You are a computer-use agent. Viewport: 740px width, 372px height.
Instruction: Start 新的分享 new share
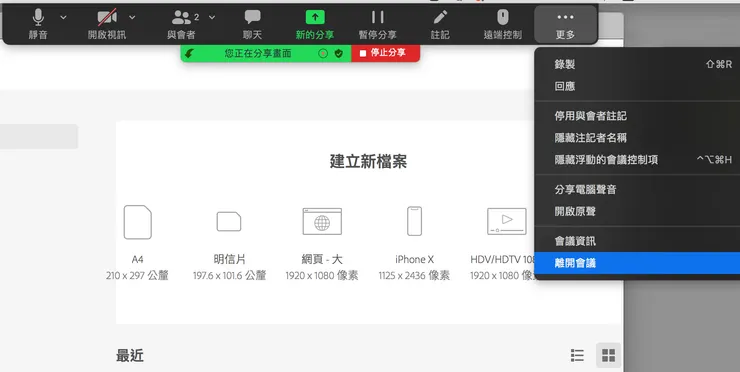coord(315,24)
